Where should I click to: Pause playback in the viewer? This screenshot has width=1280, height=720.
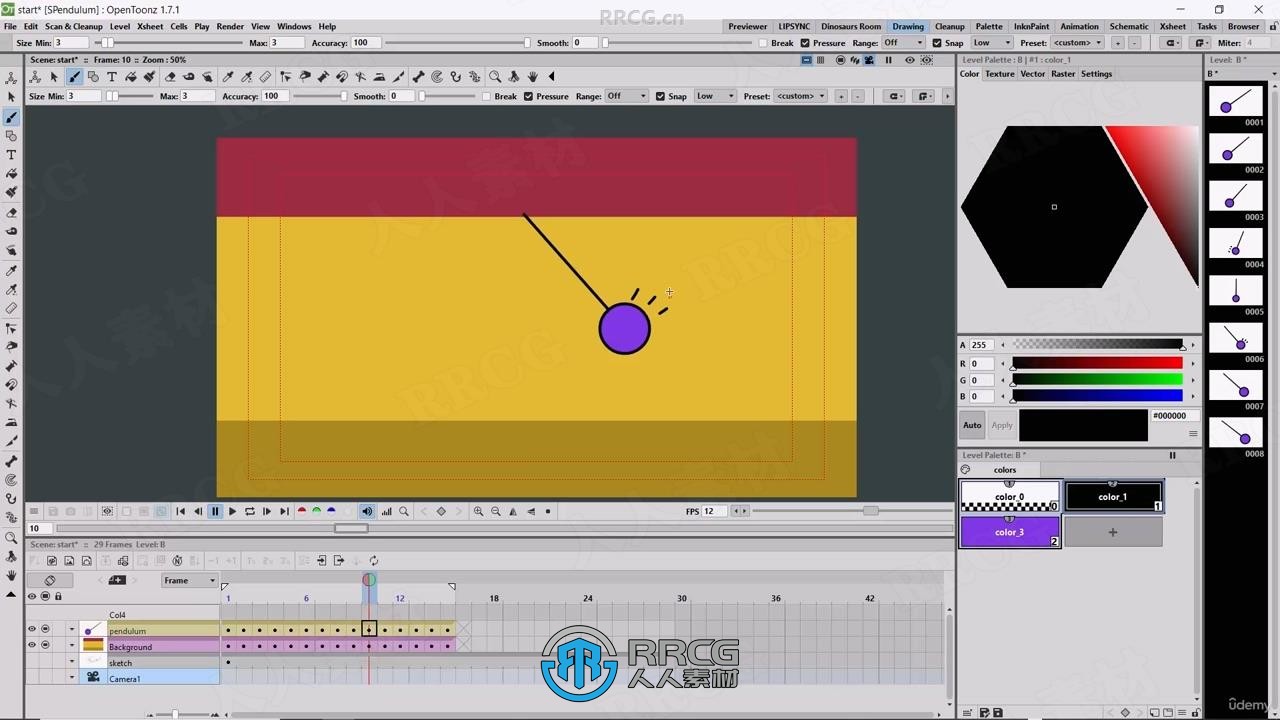tap(215, 511)
